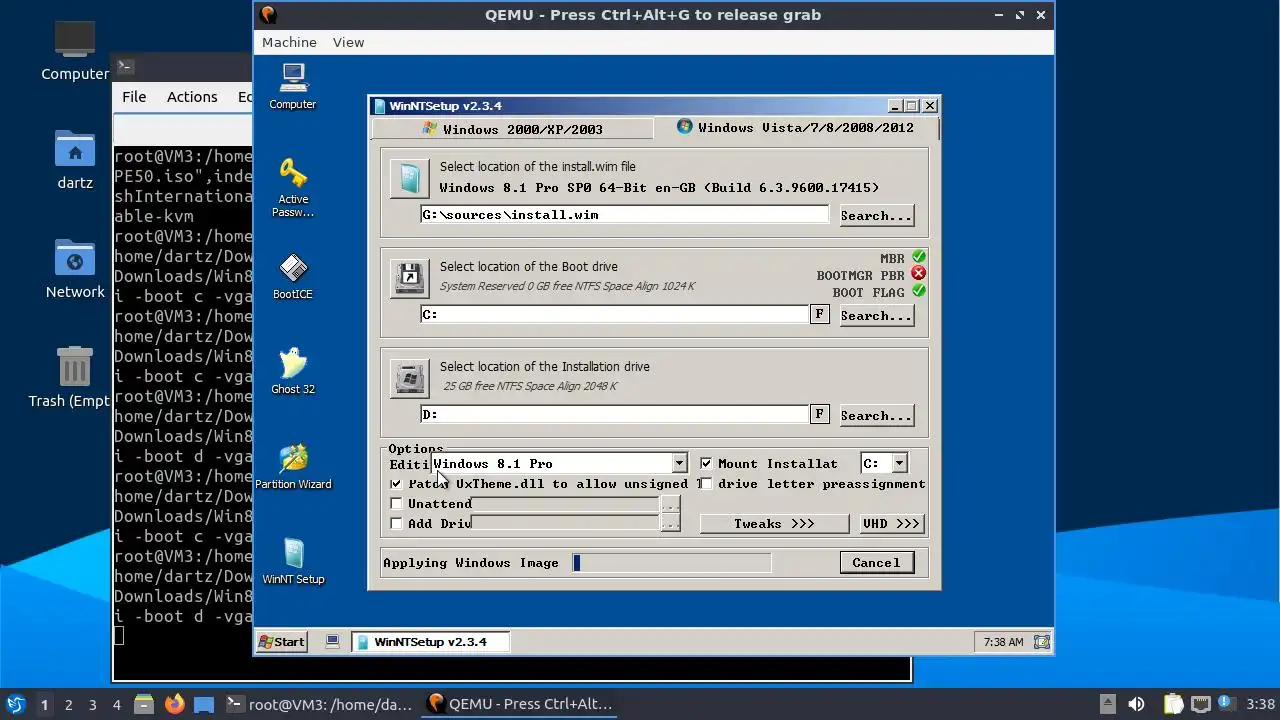This screenshot has width=1280, height=720.
Task: Open the volume speaker icon in host tray
Action: coord(1136,704)
